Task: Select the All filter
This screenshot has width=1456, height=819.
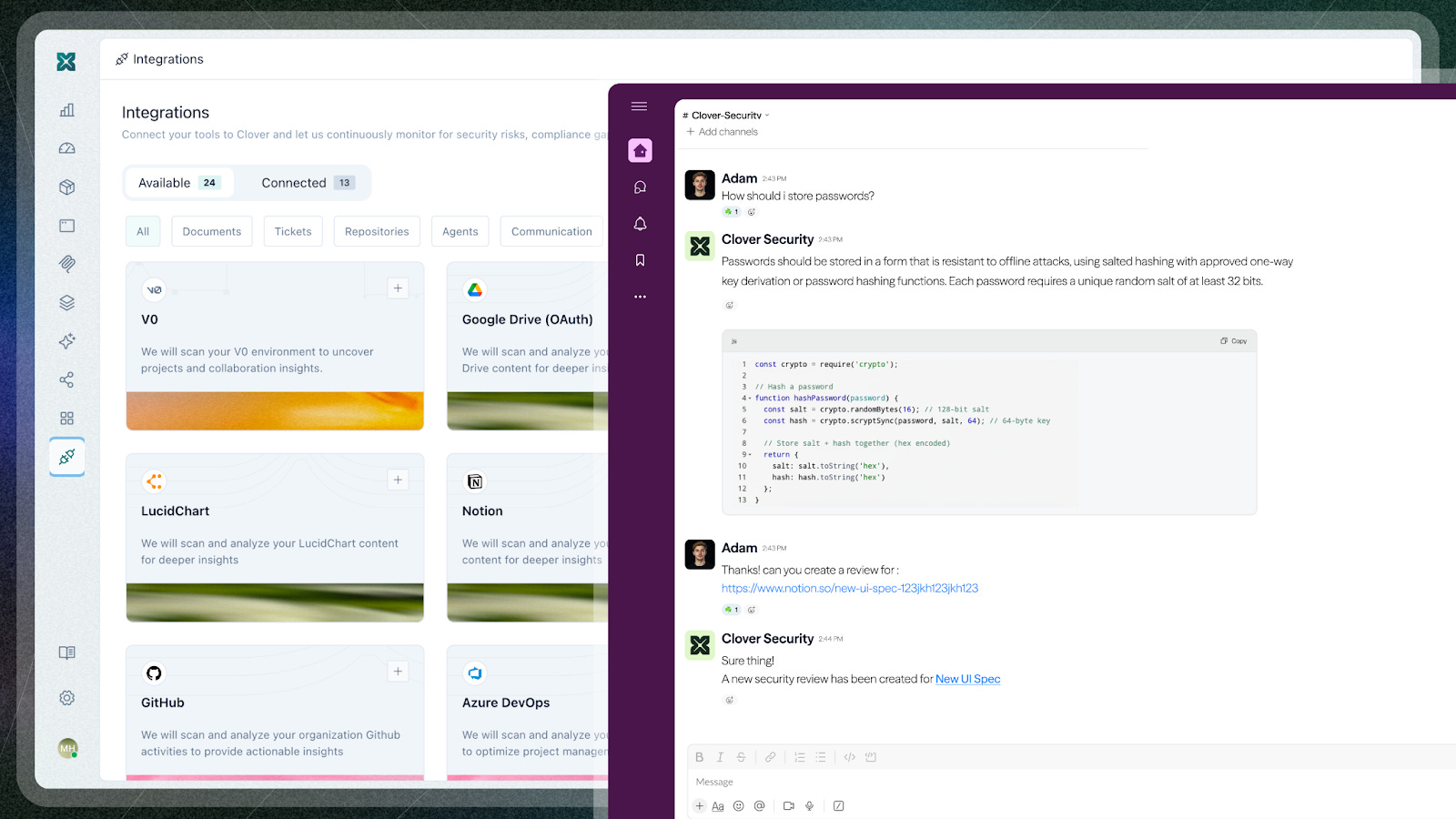Action: pyautogui.click(x=143, y=231)
